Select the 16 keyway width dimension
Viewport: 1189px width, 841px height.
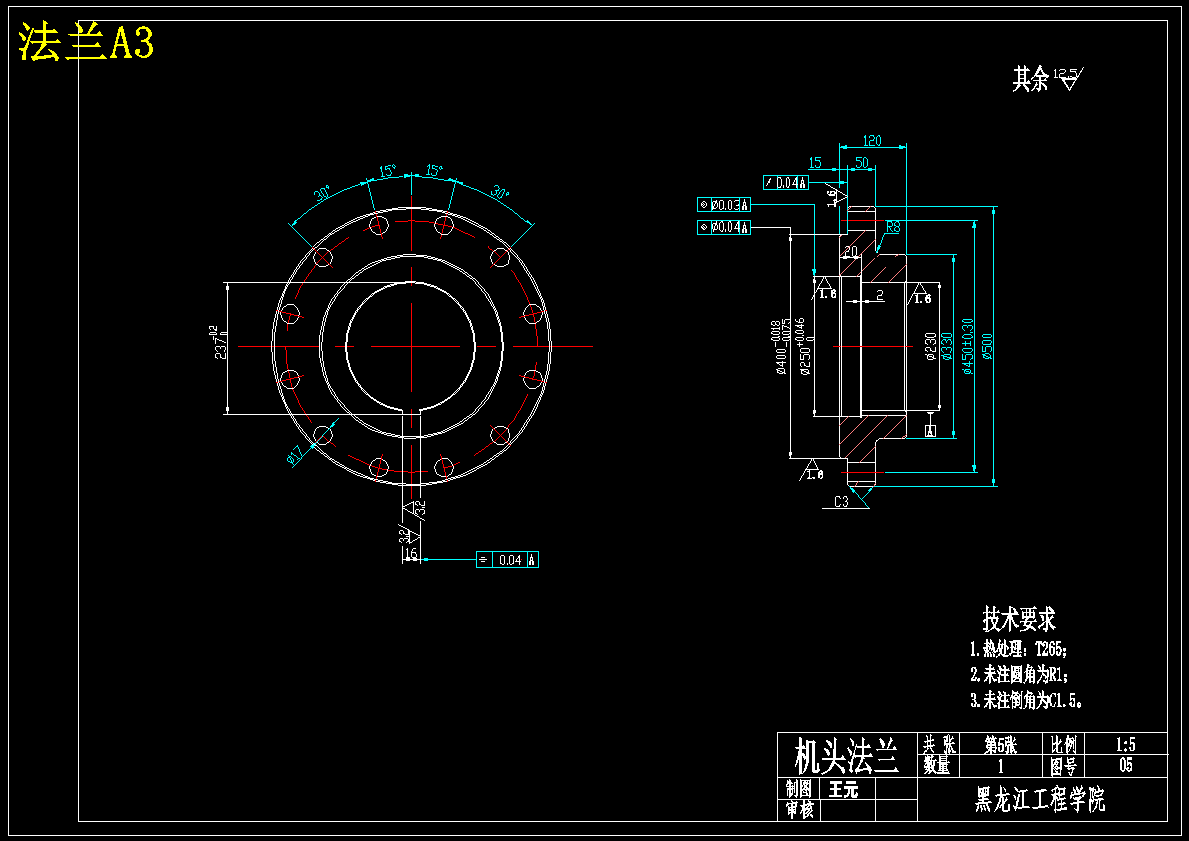click(410, 554)
